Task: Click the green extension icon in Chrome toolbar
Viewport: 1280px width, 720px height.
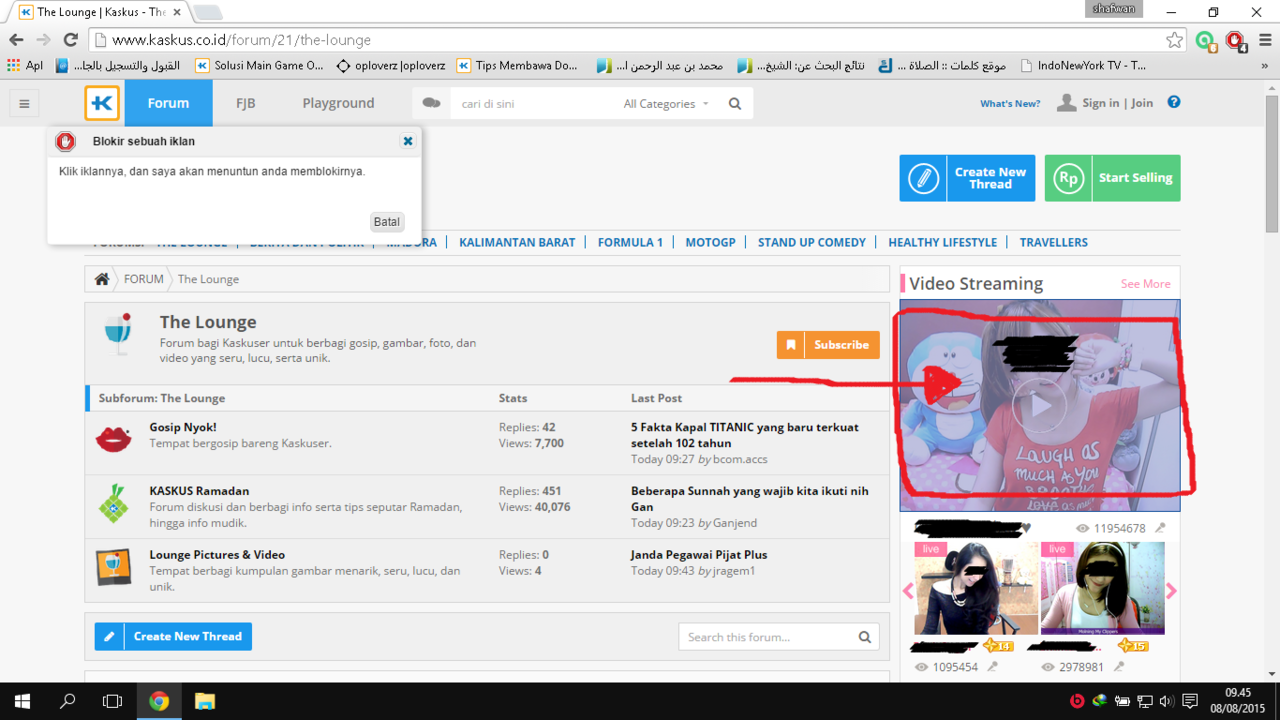Action: pyautogui.click(x=1206, y=41)
